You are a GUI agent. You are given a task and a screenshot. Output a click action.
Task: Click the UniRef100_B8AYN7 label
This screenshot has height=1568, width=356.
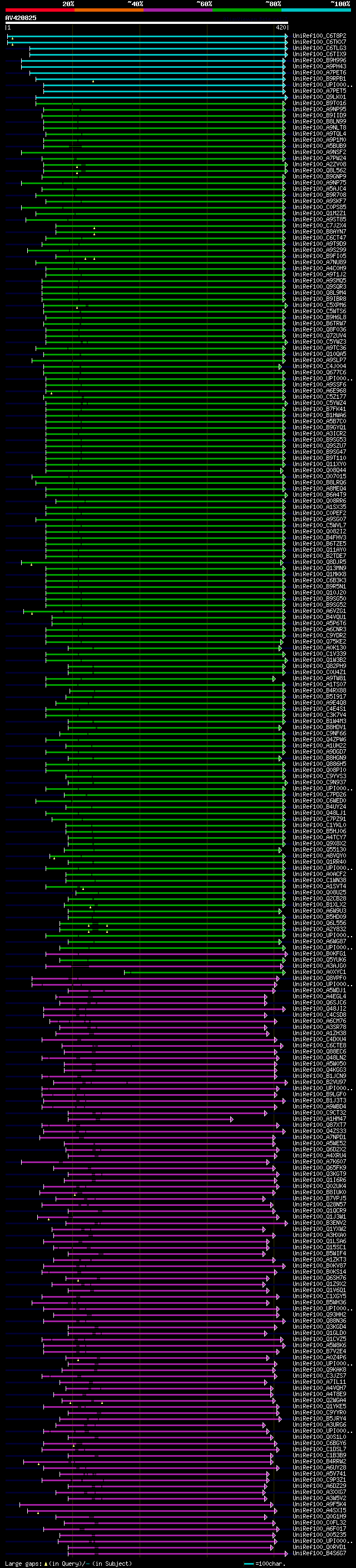coord(319,232)
